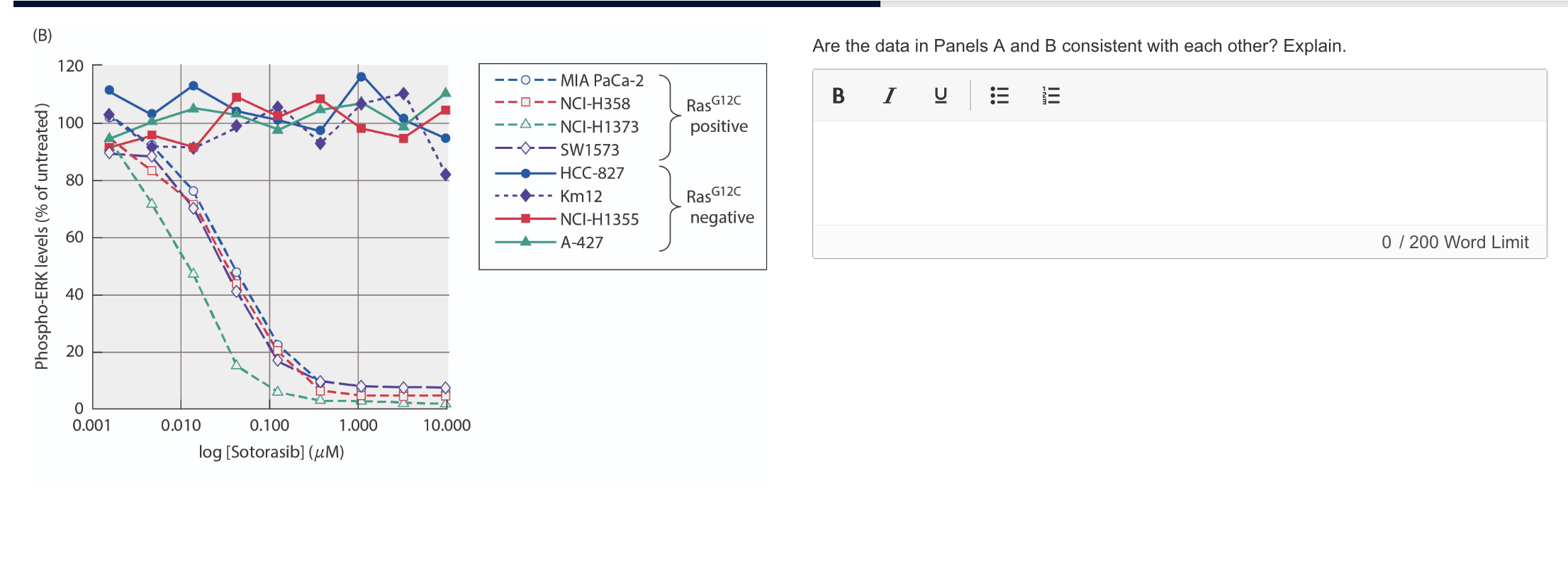Click the 'log [Sotorasib] (μM)' axis title

point(271,452)
